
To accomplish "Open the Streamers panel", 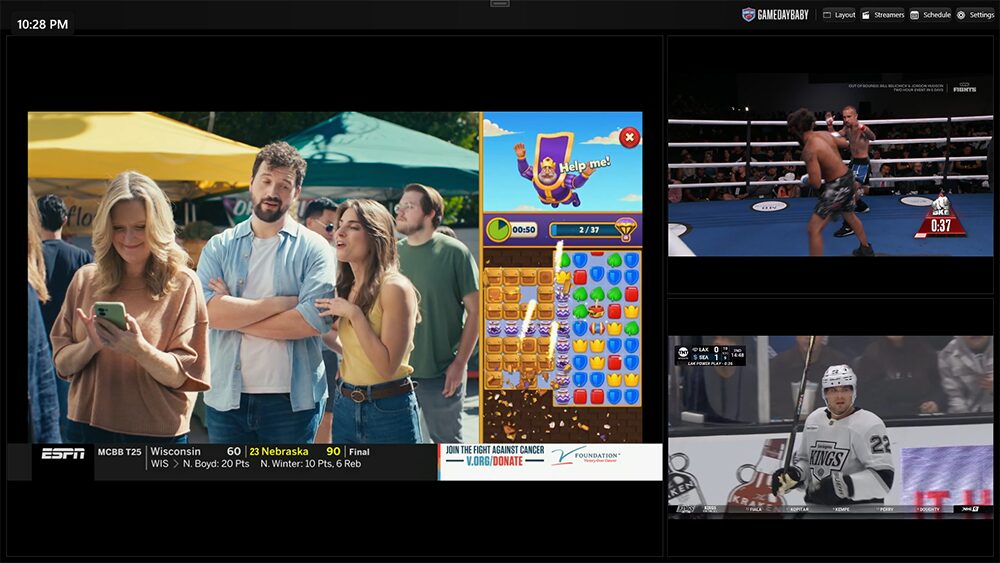I will pos(882,15).
